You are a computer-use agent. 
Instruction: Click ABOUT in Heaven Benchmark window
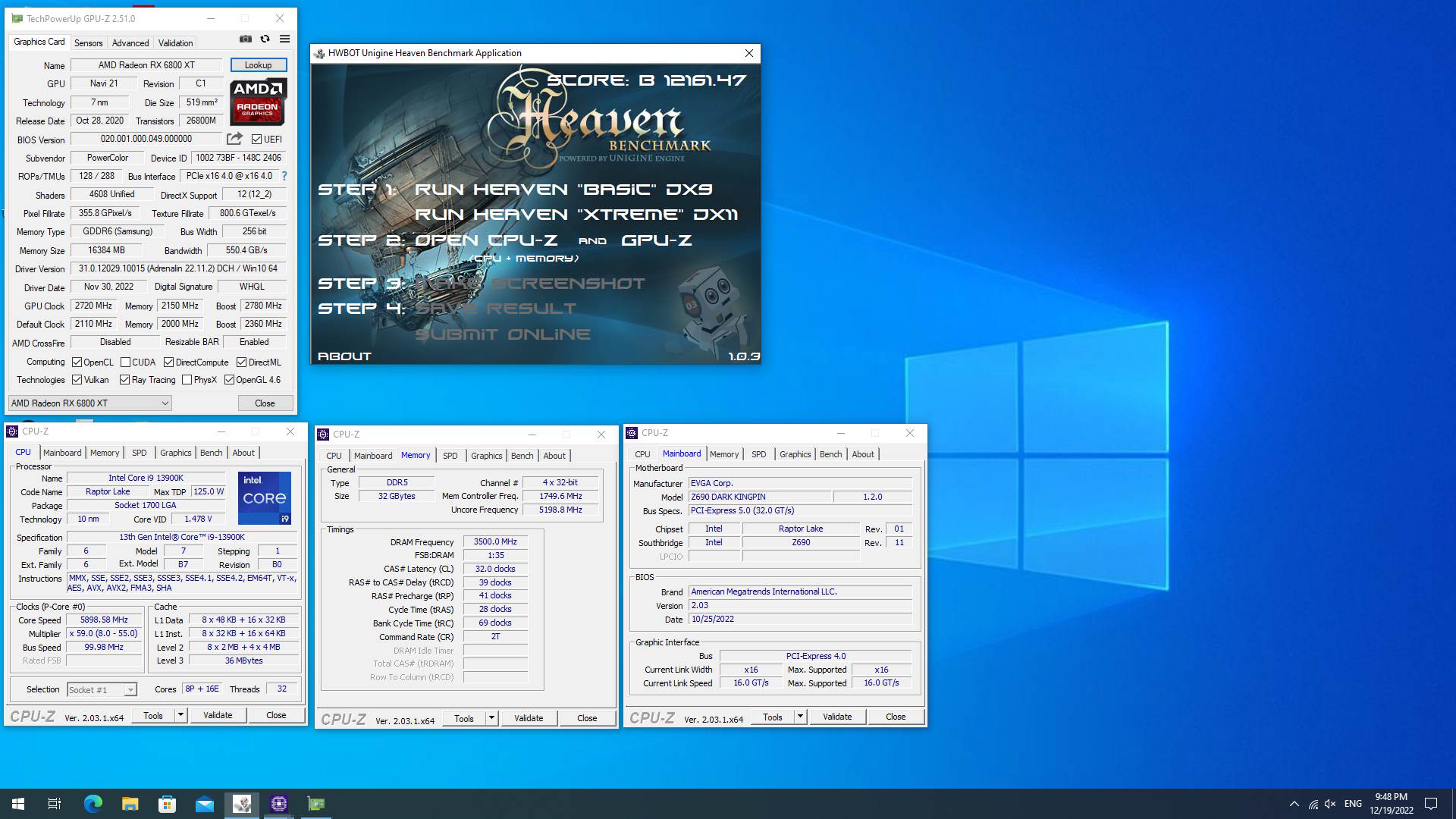(344, 356)
